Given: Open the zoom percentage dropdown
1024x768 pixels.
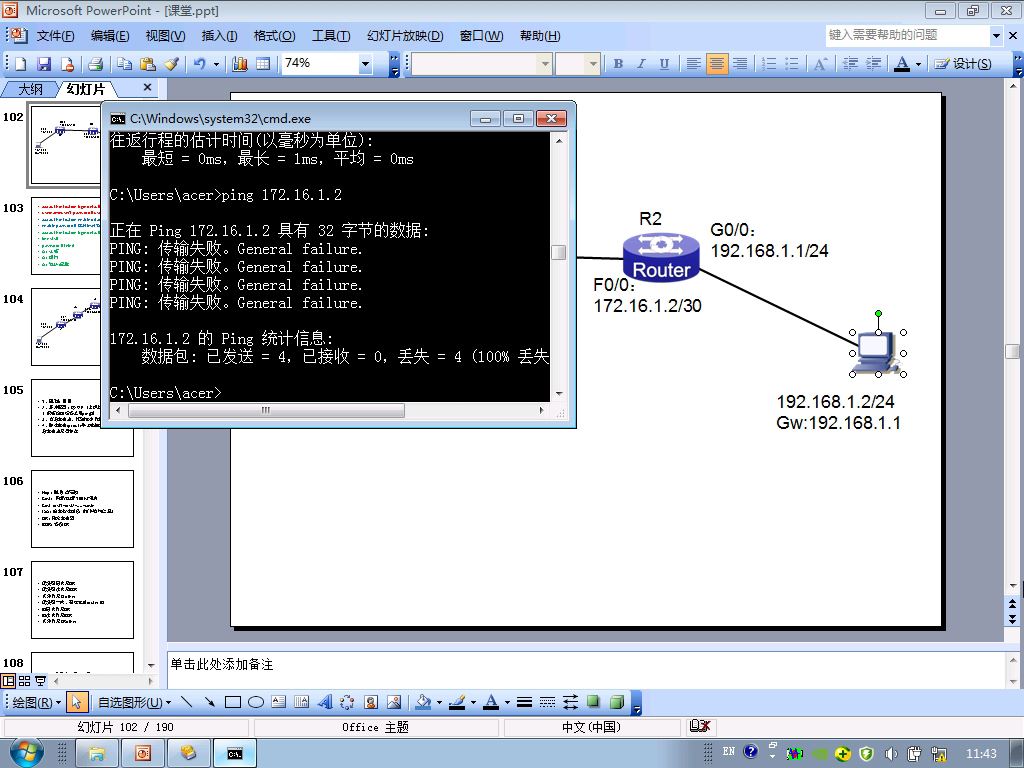Looking at the screenshot, I should (365, 63).
